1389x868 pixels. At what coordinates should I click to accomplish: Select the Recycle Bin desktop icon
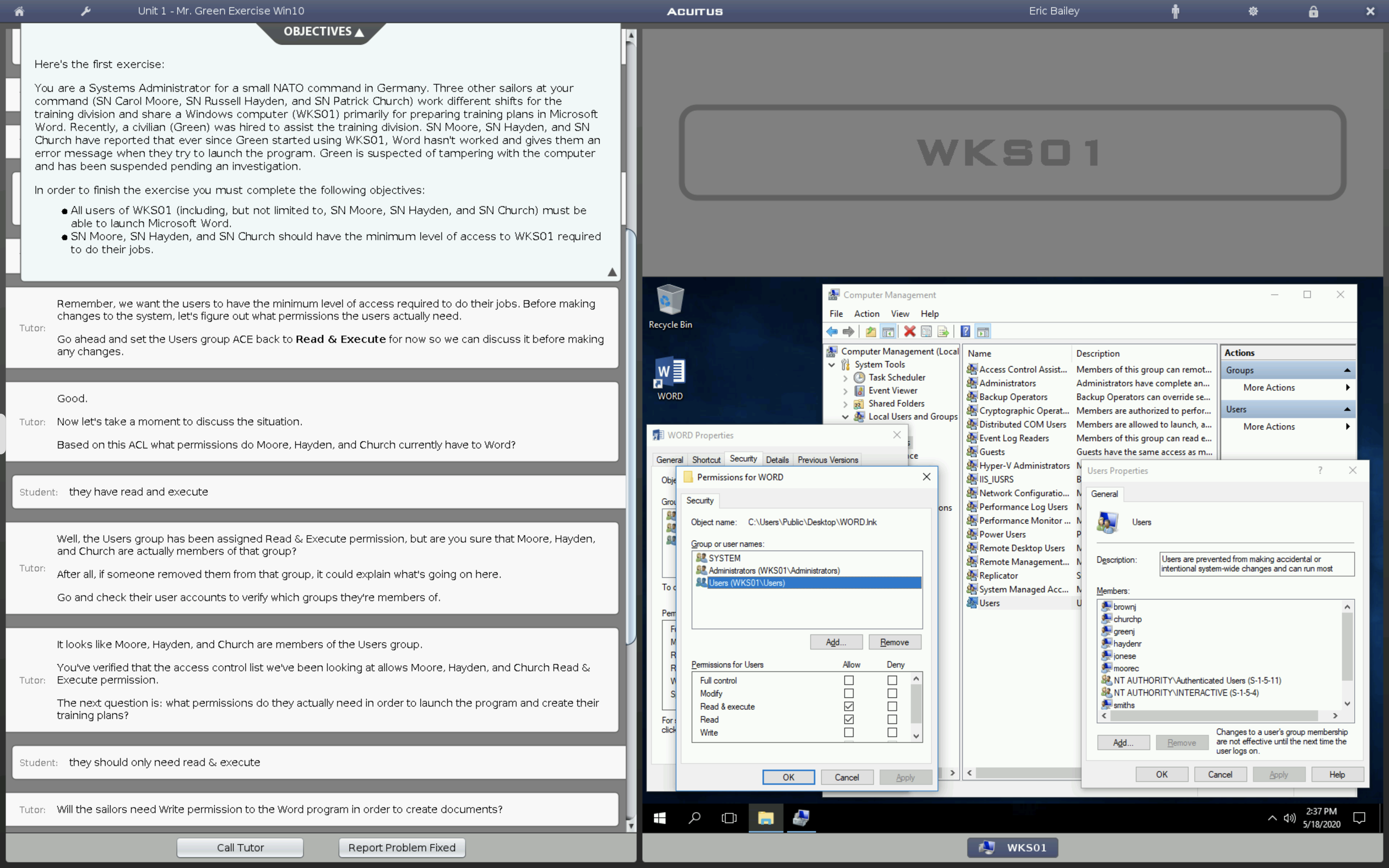670,307
